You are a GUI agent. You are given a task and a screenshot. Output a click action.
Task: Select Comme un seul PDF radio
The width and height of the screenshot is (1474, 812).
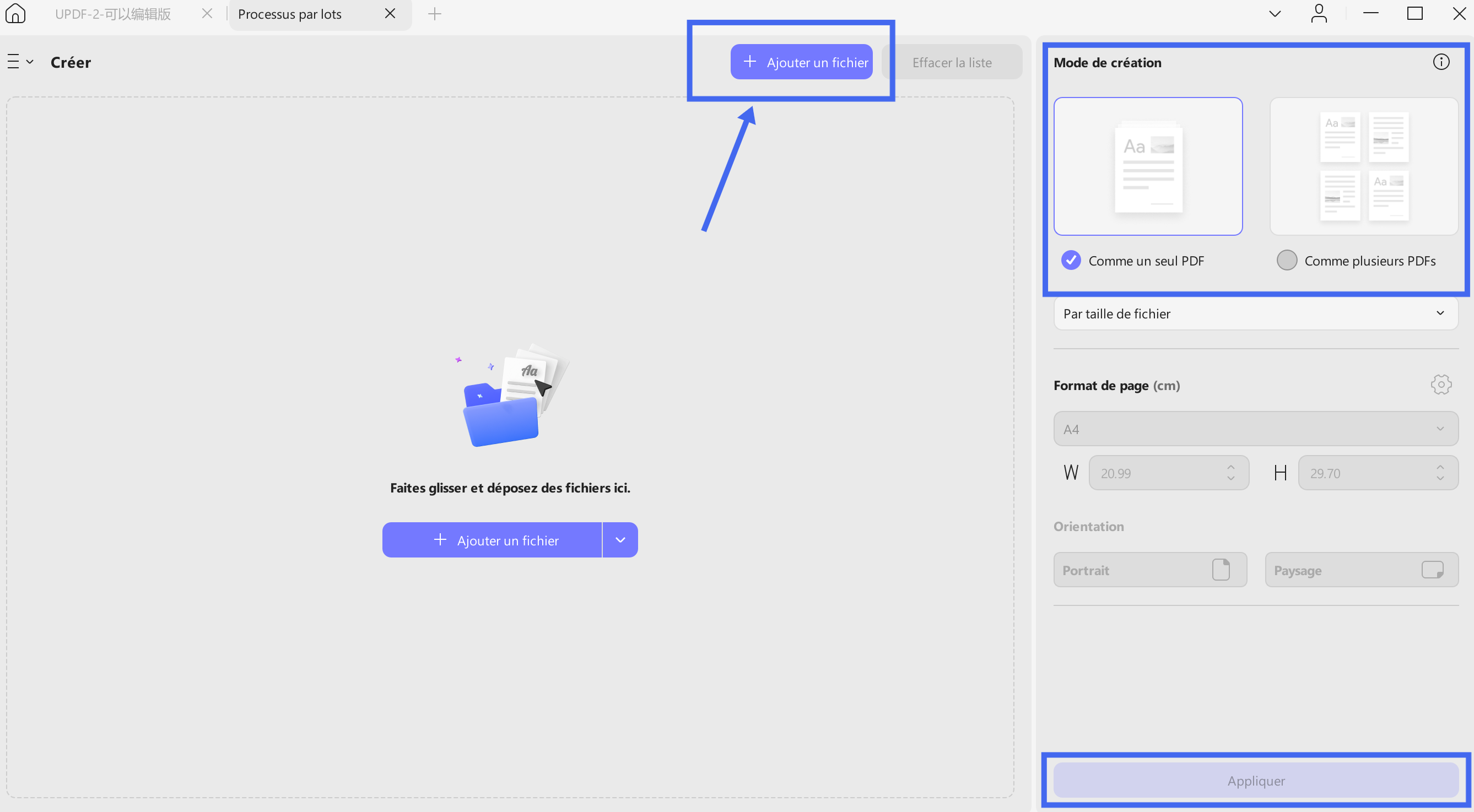tap(1071, 261)
